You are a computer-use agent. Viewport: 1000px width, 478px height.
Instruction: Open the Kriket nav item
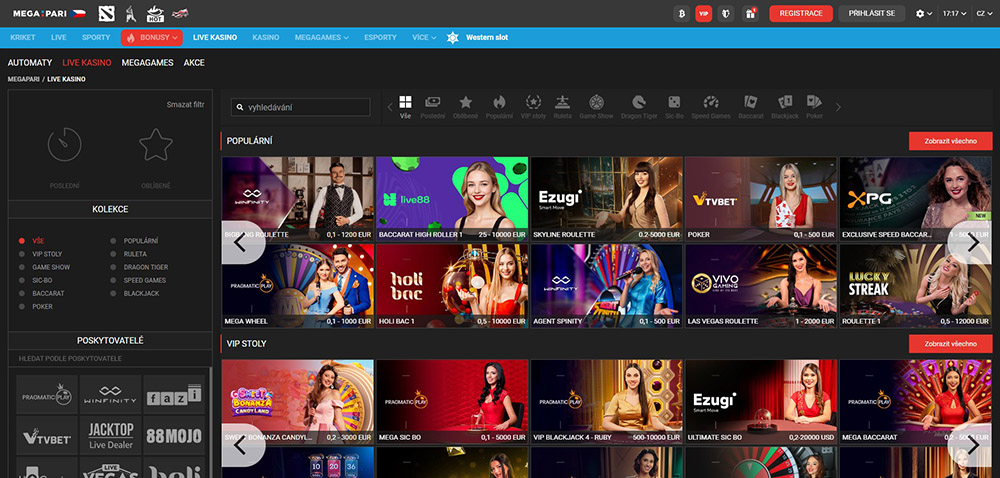coord(23,38)
